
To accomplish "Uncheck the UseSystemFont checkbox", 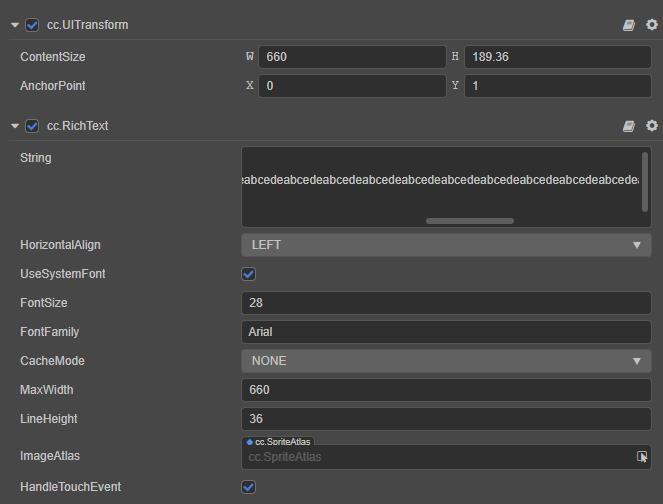I will (x=249, y=274).
